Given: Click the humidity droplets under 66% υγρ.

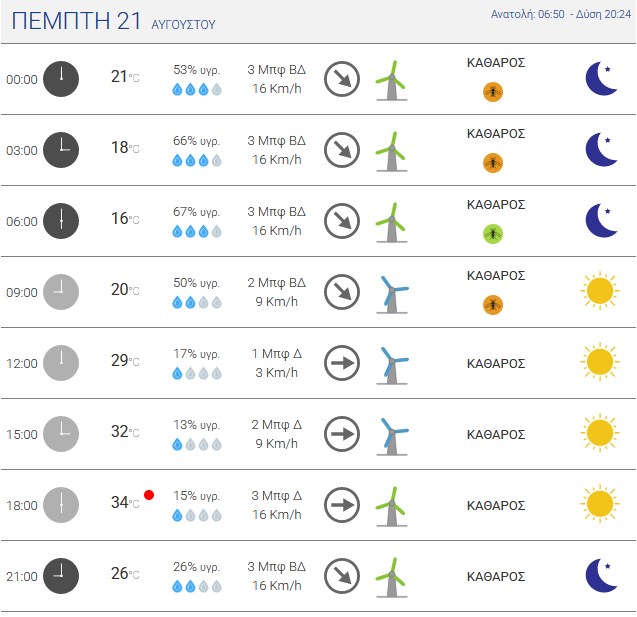Looking at the screenshot, I should point(197,161).
